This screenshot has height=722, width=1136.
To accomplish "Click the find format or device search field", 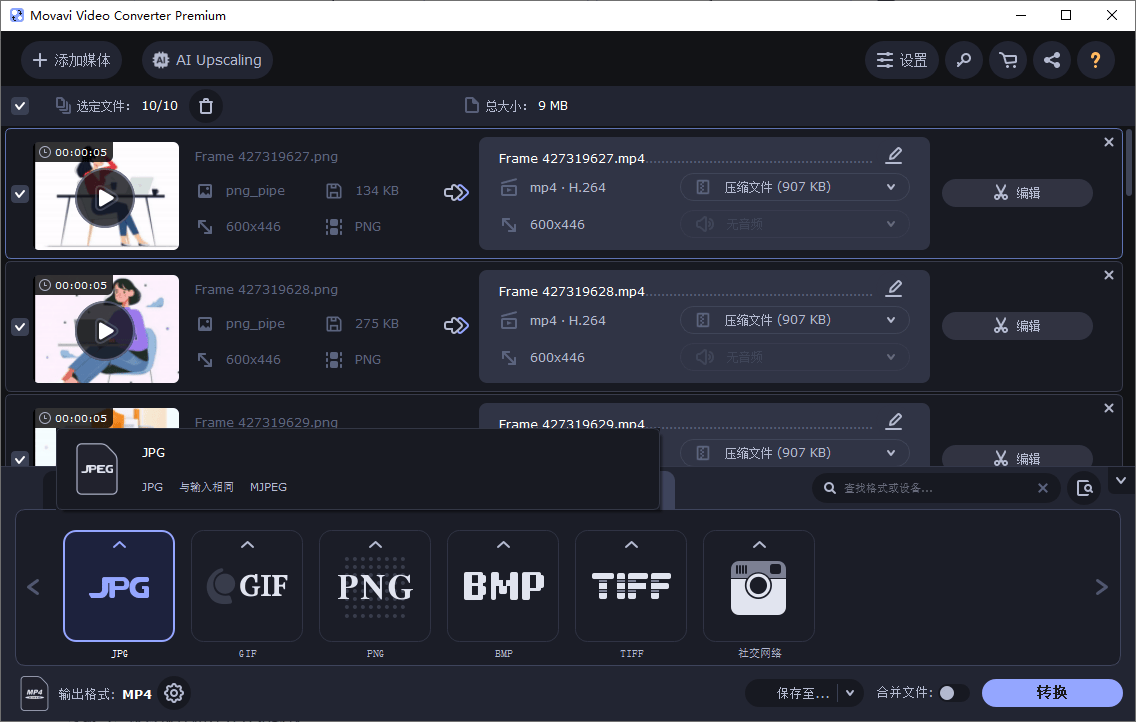I will (930, 488).
